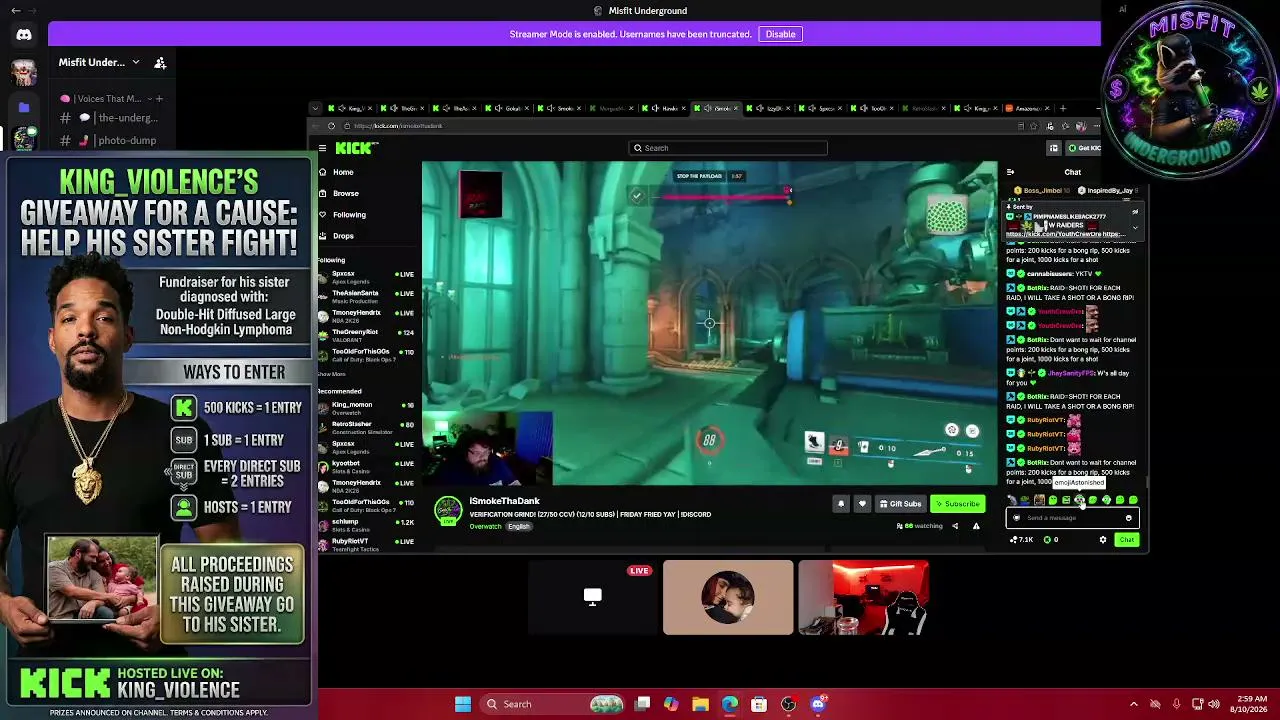Viewport: 1280px width, 720px height.
Task: Click the green Chat send button
Action: pyautogui.click(x=1127, y=540)
